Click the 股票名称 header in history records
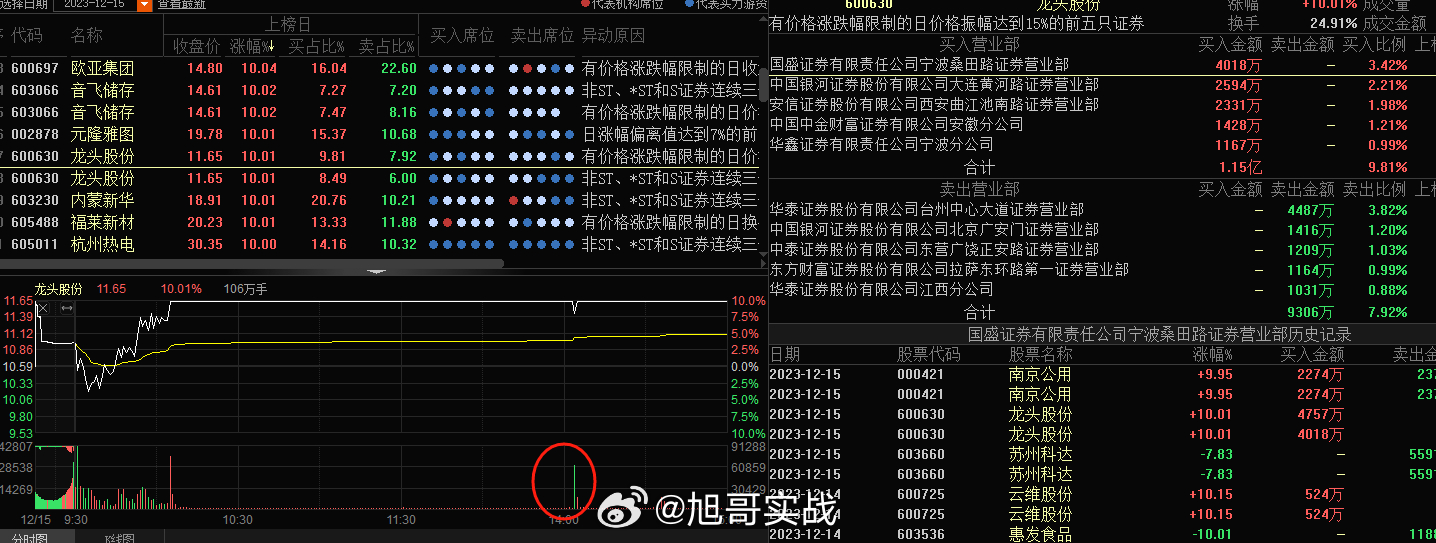This screenshot has width=1436, height=543. 1040,354
